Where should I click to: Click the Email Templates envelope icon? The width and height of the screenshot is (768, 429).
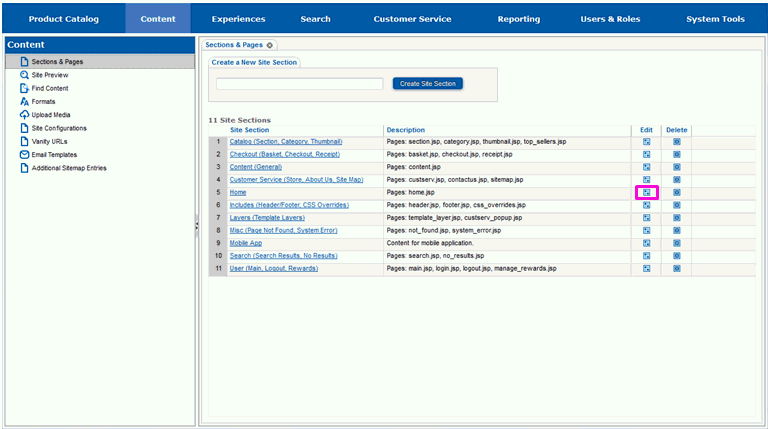pos(24,154)
